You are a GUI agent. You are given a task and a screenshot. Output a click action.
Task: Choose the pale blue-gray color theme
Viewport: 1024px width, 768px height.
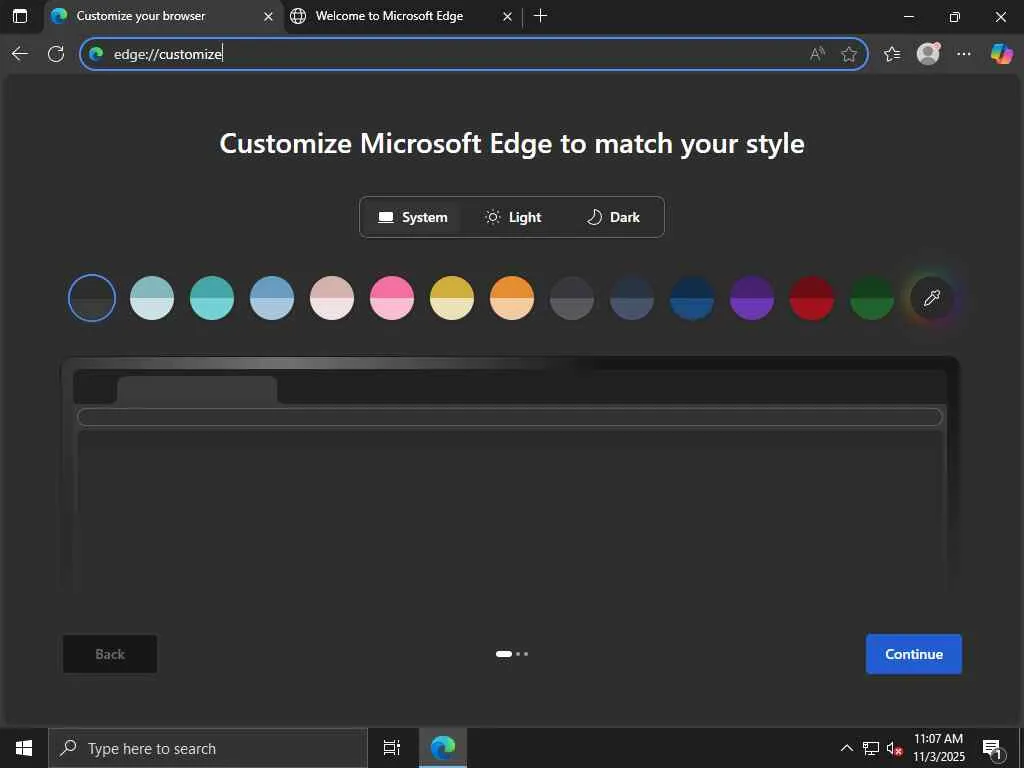(152, 298)
